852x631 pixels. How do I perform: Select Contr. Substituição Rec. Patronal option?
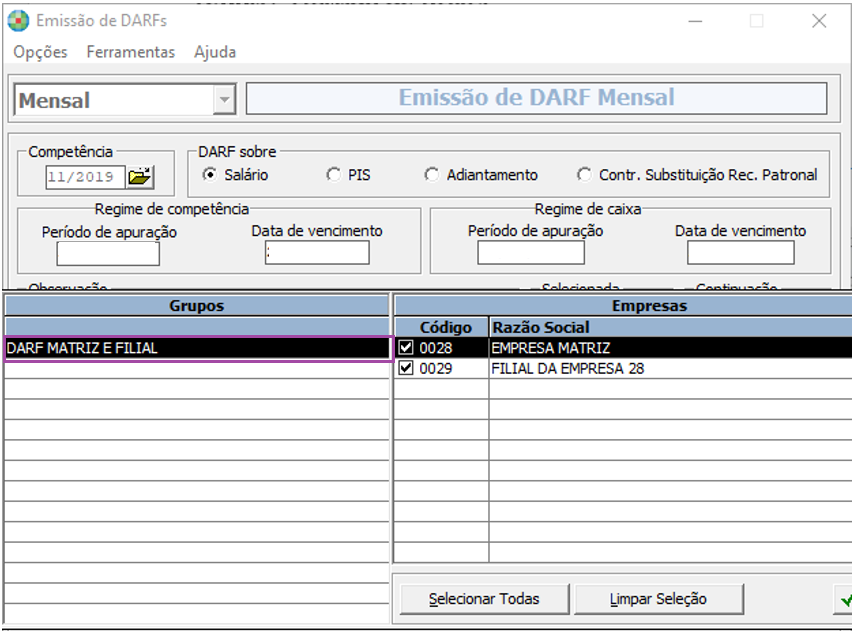coord(584,174)
